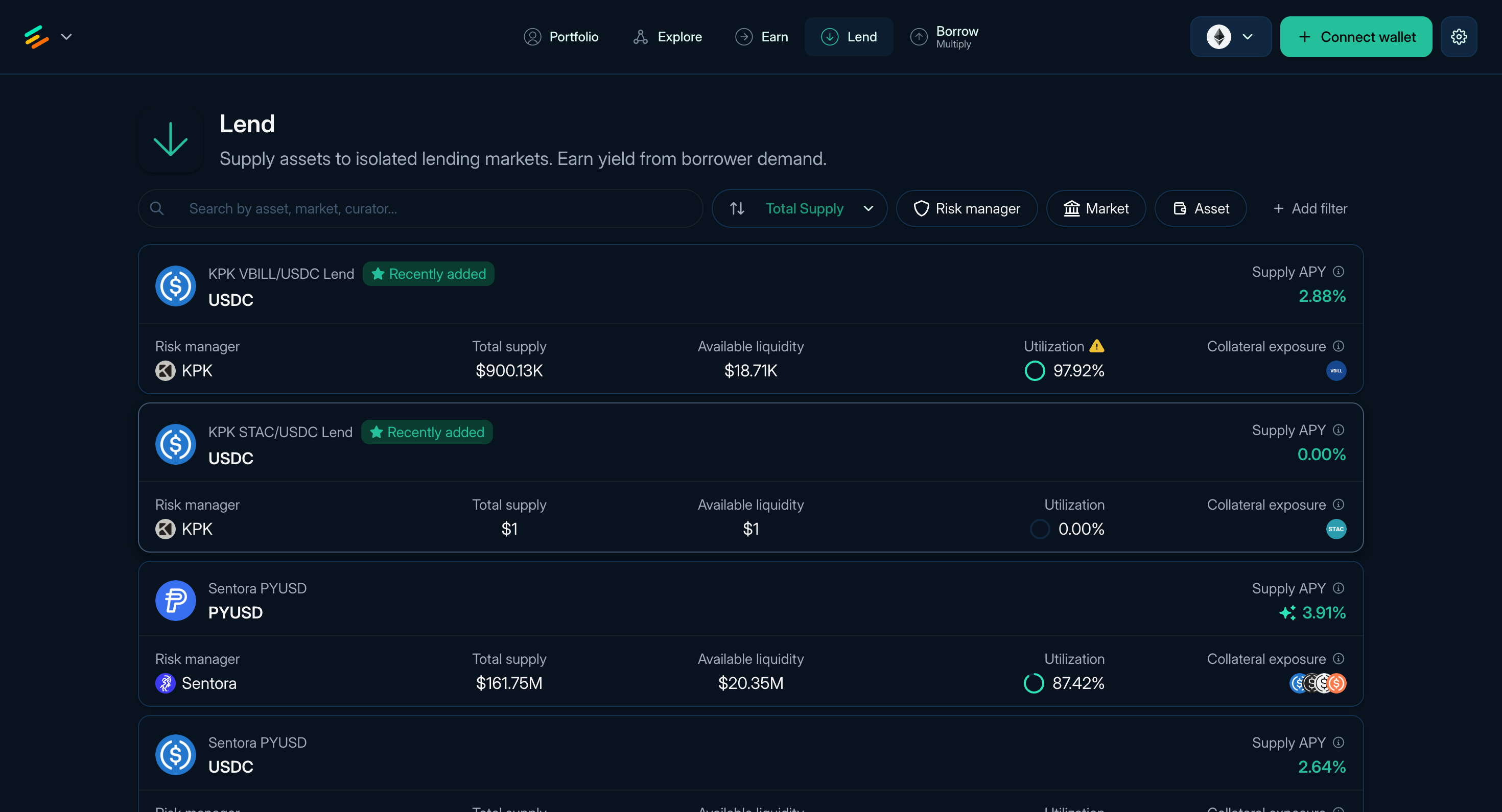Click the sparkle icon beside 3.91% APY

click(x=1287, y=613)
